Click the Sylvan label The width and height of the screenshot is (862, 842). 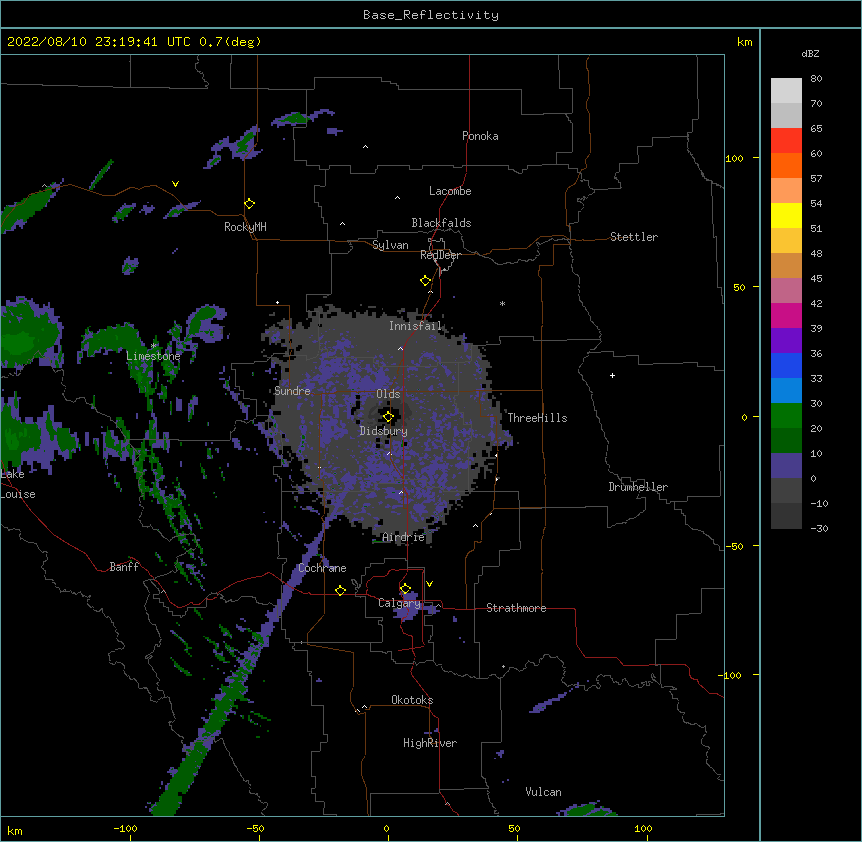tap(390, 245)
